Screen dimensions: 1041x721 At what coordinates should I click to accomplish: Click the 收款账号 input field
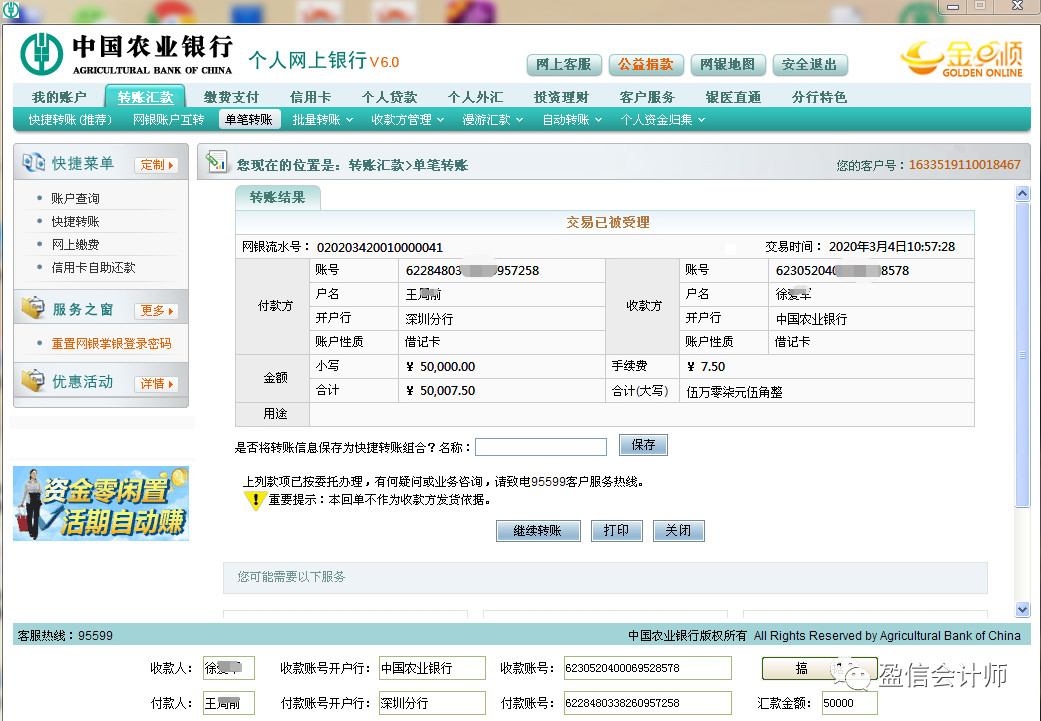pos(647,668)
